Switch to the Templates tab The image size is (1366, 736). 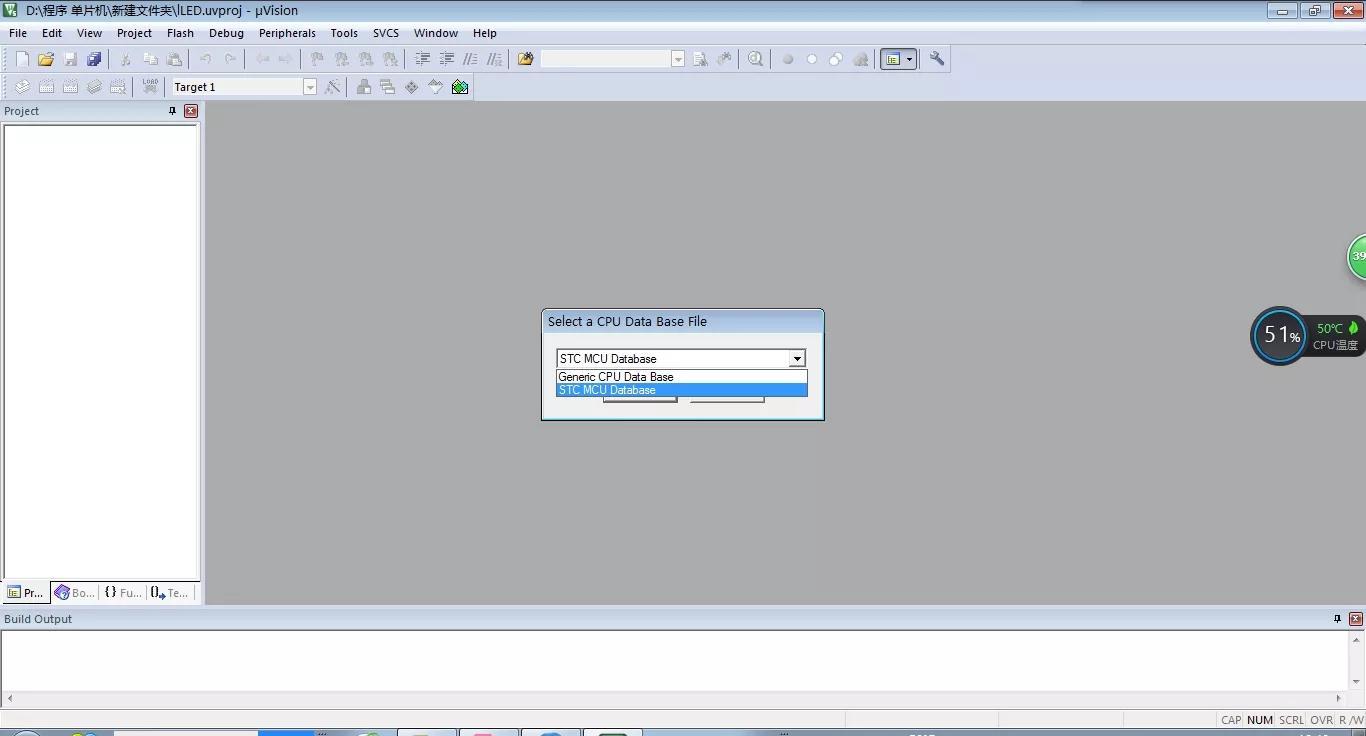click(x=170, y=593)
